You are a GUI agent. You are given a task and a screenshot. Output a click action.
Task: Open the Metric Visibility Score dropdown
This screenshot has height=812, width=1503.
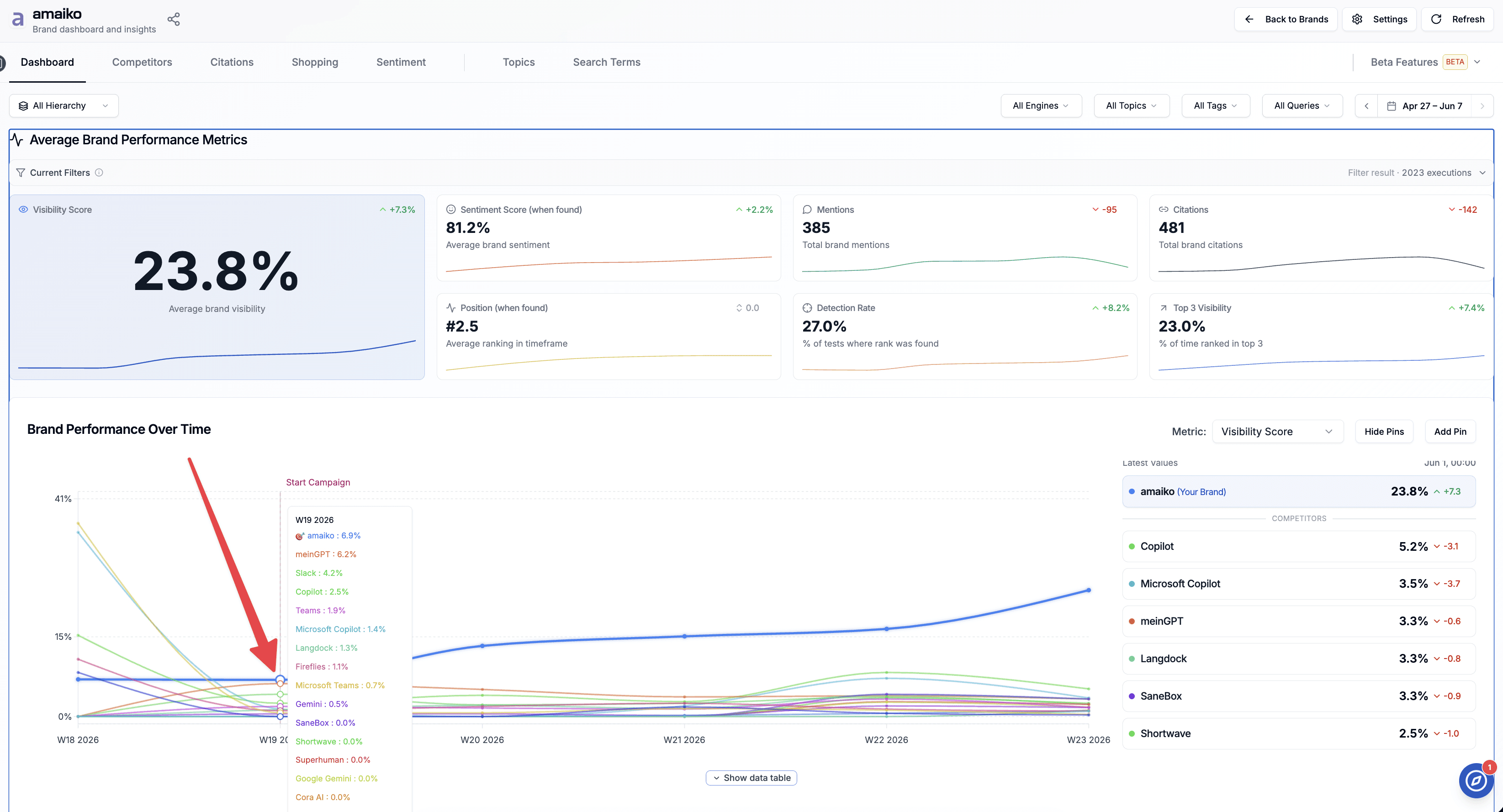point(1278,432)
